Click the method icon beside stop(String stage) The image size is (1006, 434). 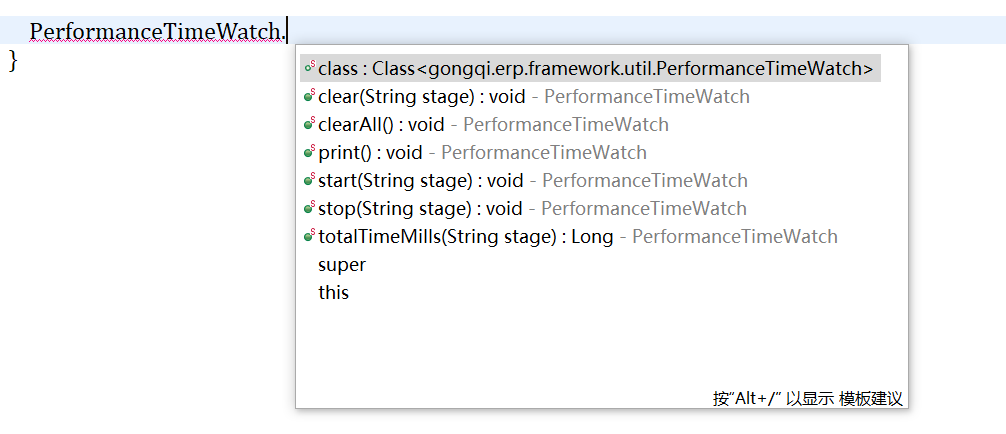pos(310,208)
